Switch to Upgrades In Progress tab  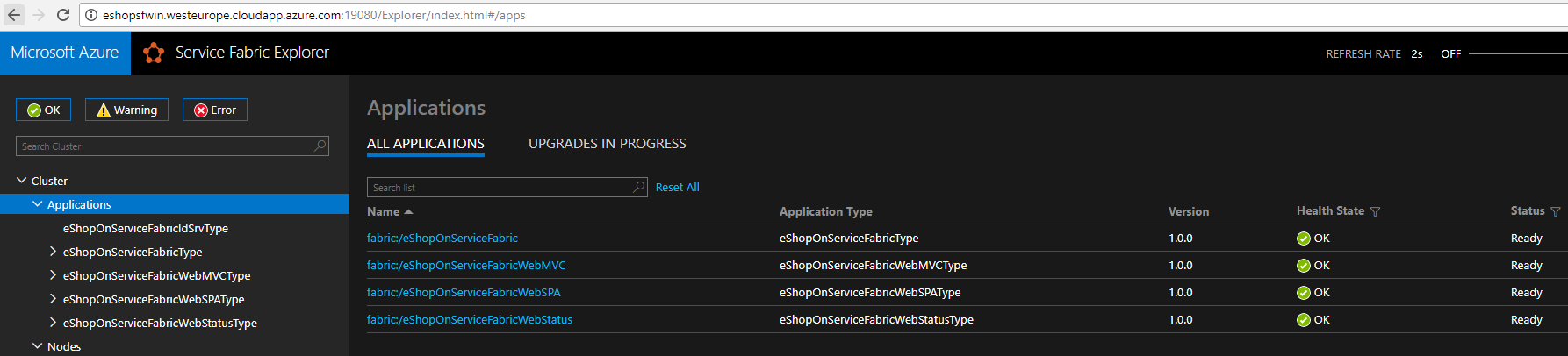click(607, 144)
